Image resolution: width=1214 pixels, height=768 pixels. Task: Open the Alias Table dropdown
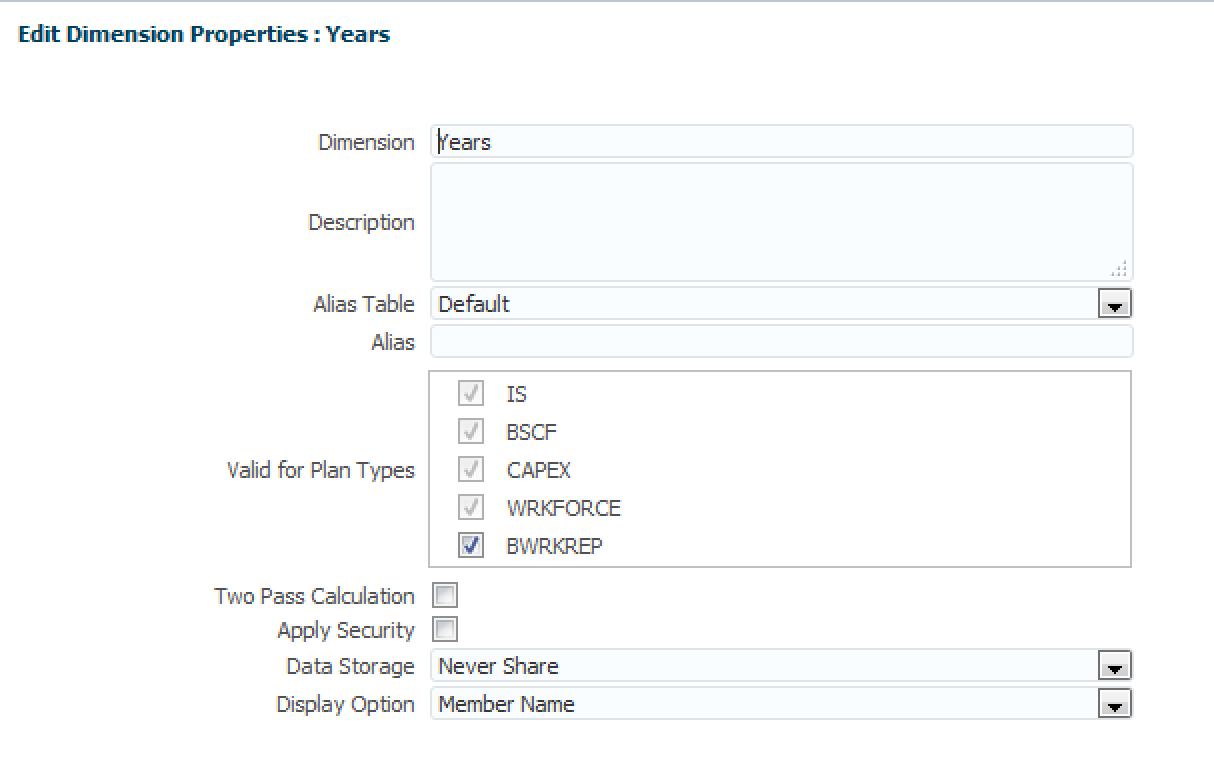[1114, 305]
